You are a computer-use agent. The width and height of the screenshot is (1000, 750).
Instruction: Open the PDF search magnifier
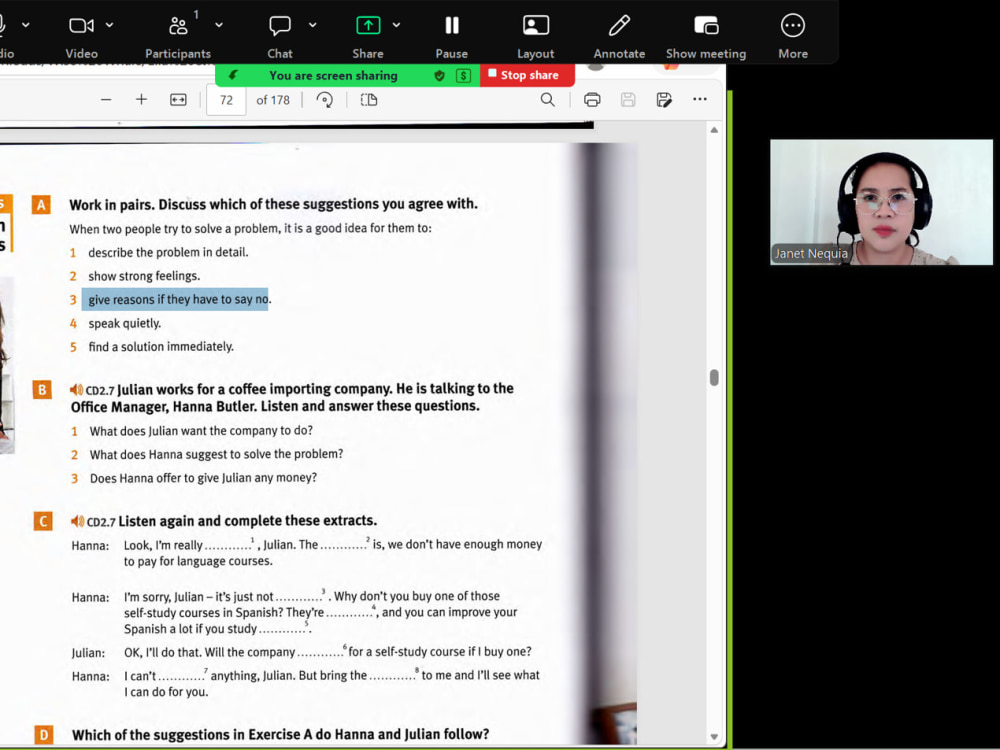[548, 99]
